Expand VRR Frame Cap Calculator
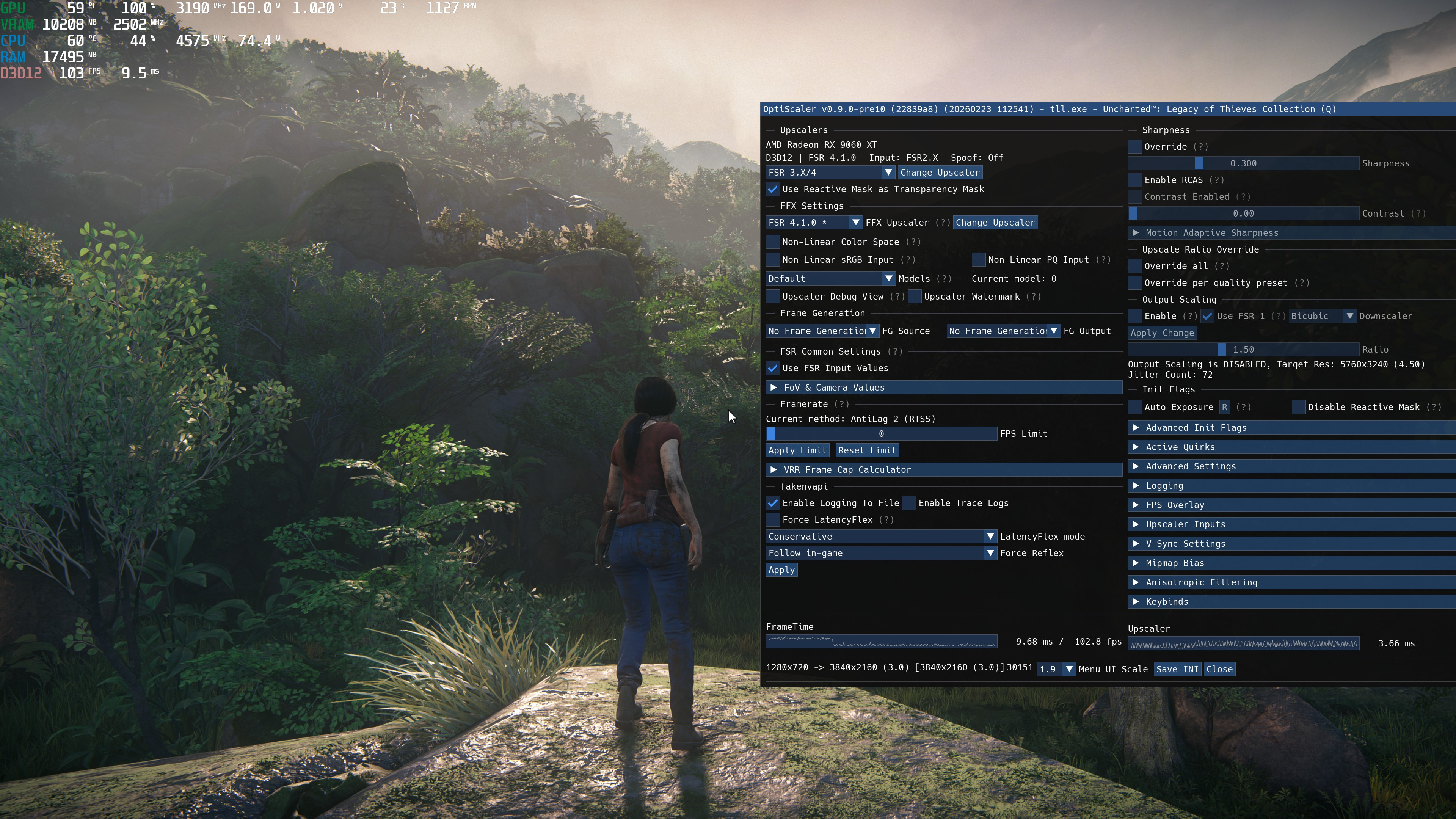1456x819 pixels. (944, 470)
